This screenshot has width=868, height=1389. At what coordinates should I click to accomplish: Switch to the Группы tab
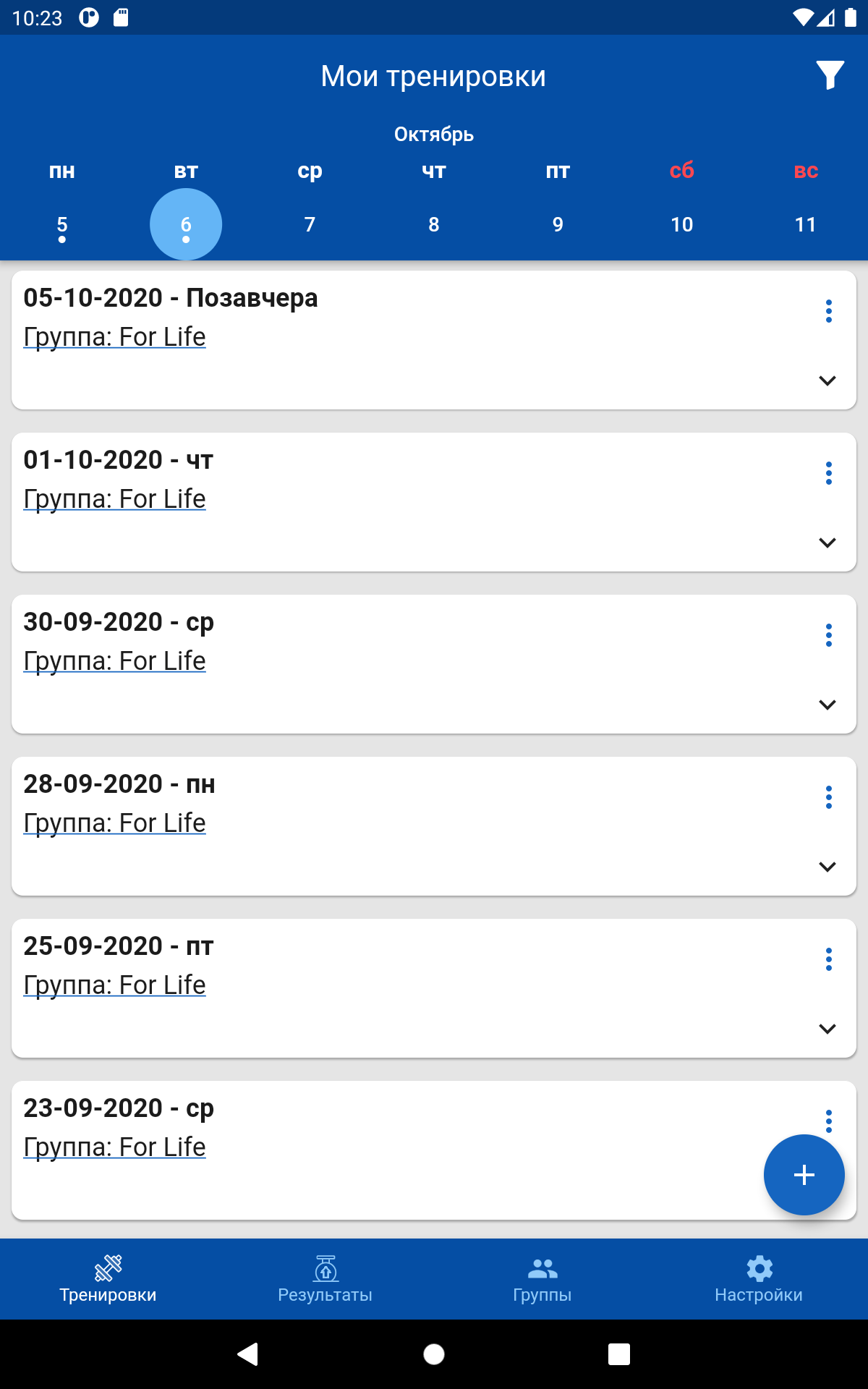(x=542, y=1279)
